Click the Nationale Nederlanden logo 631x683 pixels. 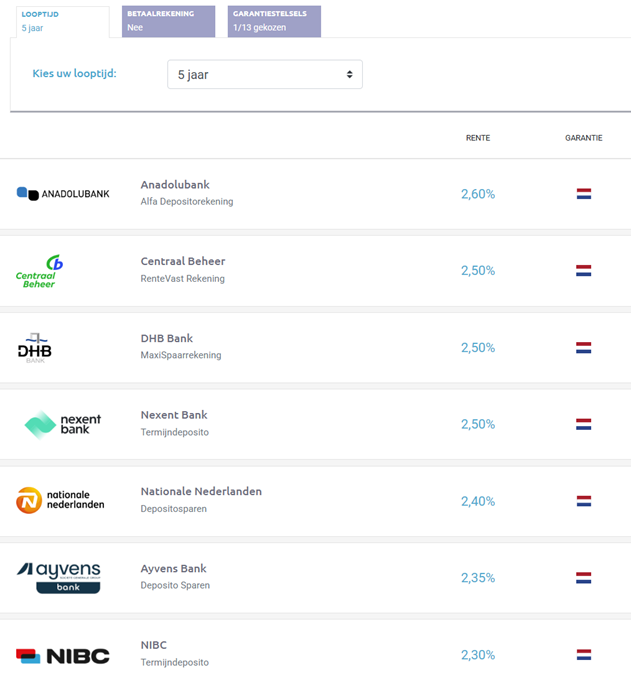coord(61,500)
